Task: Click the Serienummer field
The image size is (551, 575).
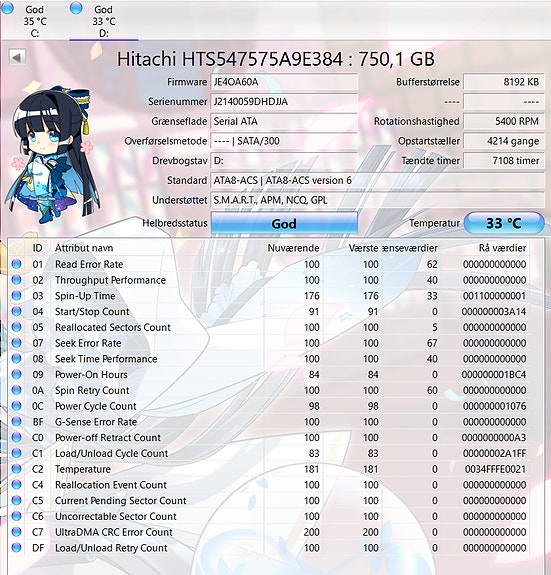Action: click(x=284, y=102)
